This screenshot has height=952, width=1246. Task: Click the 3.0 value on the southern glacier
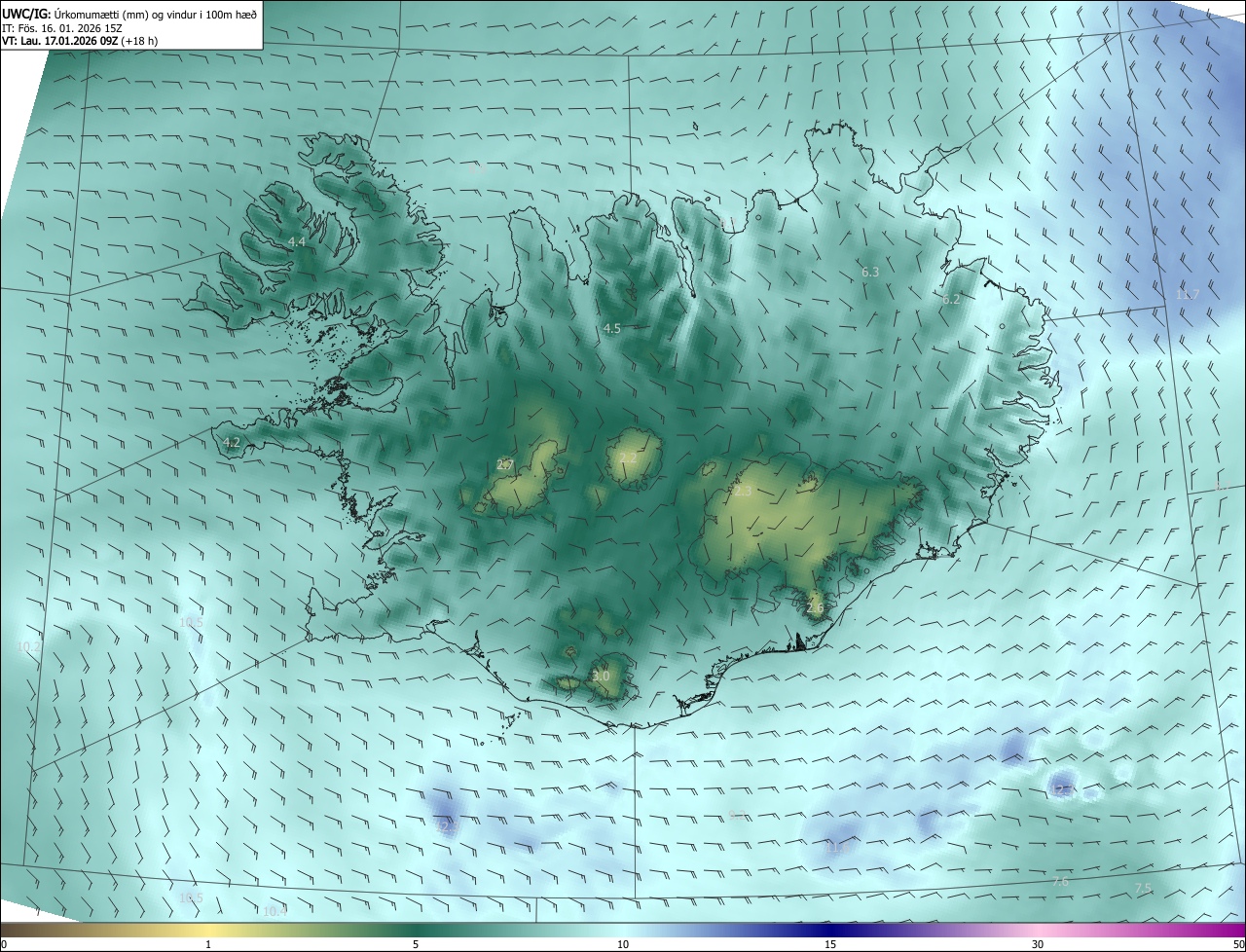[601, 676]
